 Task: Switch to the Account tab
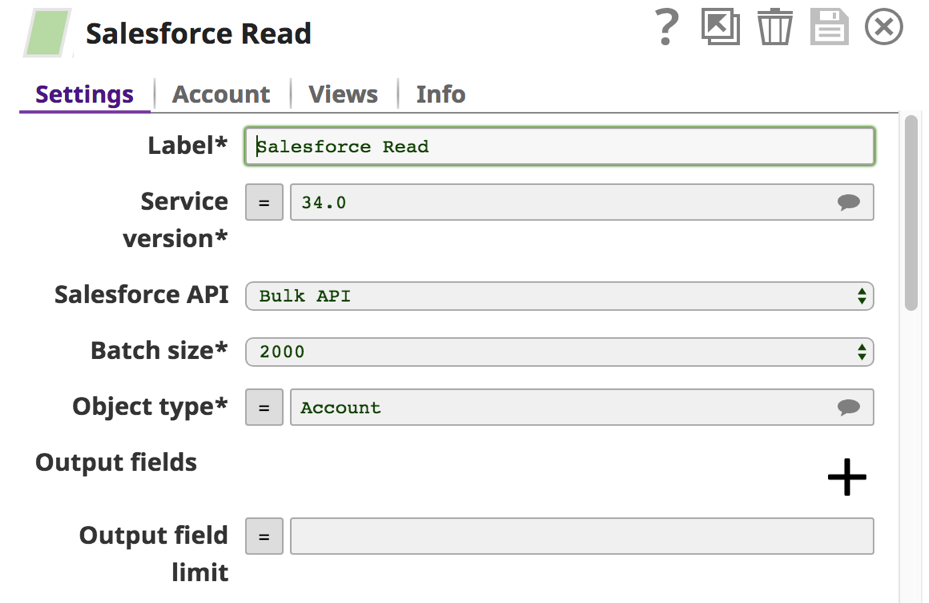[221, 94]
